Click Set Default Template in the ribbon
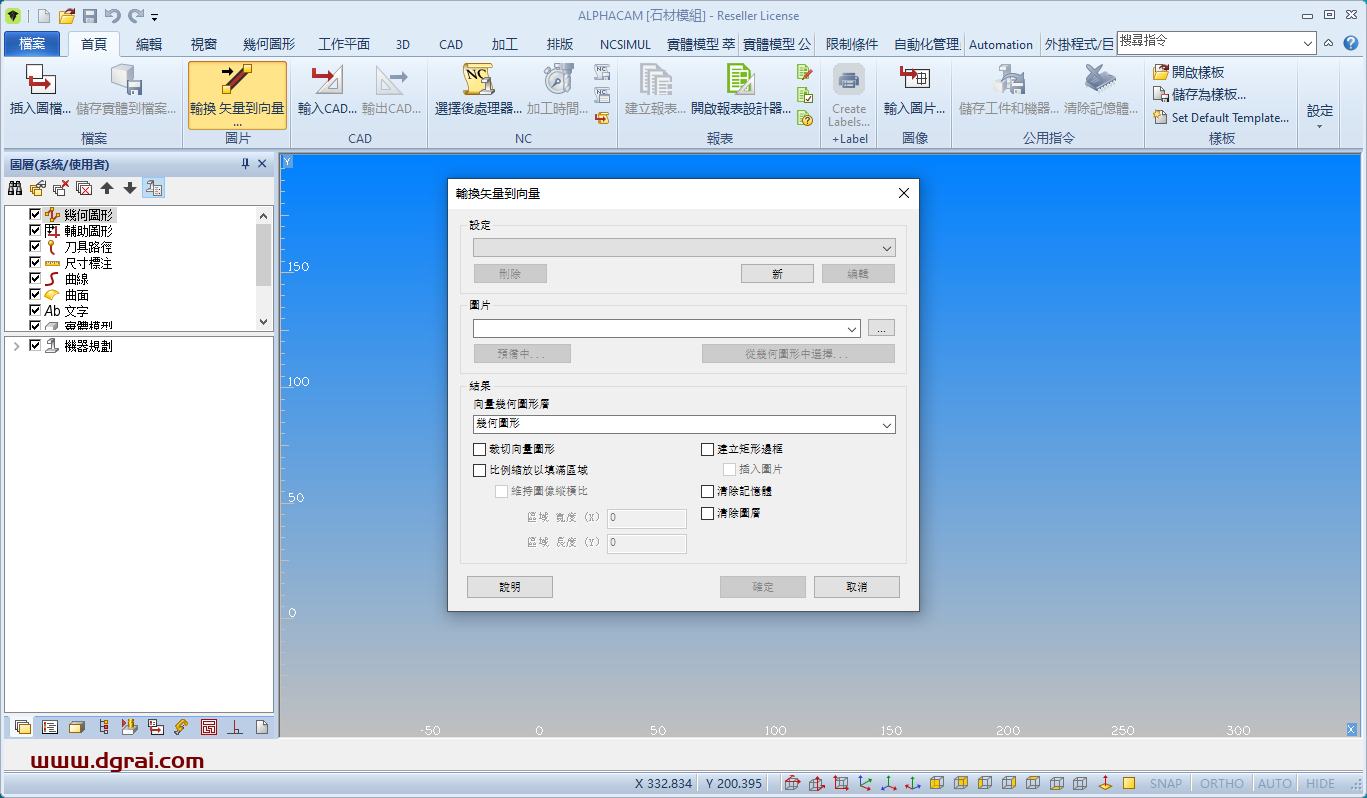This screenshot has height=798, width=1367. (1221, 117)
